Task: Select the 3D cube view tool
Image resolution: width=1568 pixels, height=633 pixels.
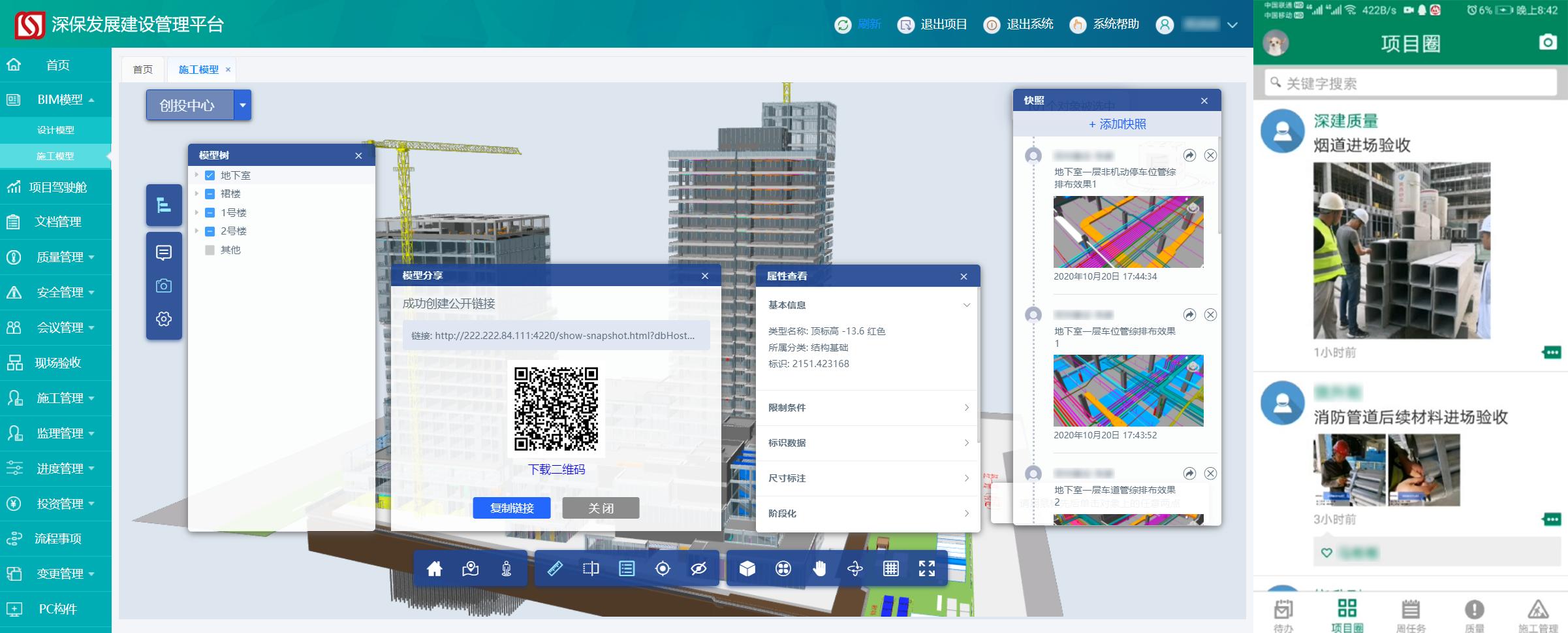Action: click(747, 568)
